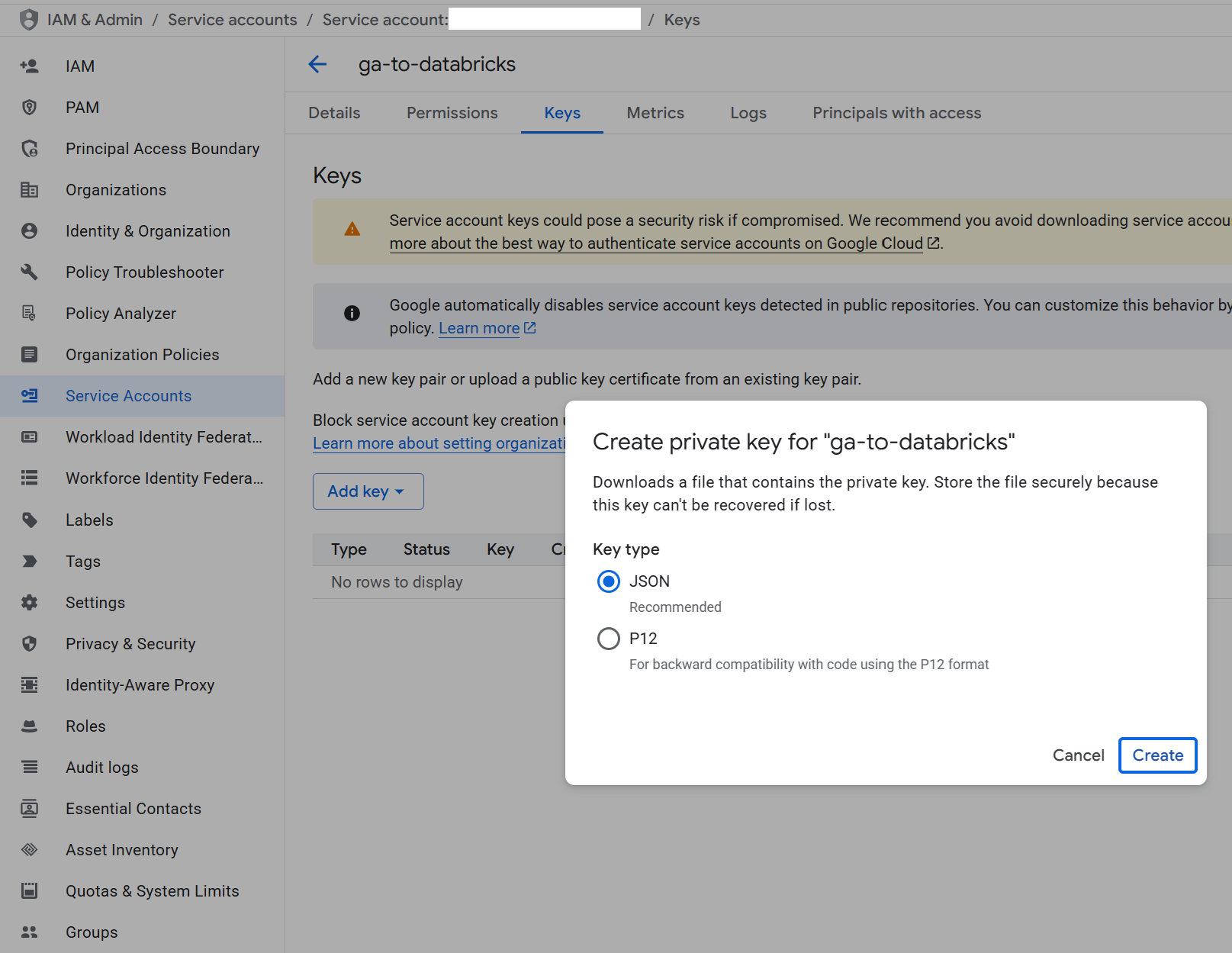
Task: Open the Learn more link about policy
Action: [487, 328]
